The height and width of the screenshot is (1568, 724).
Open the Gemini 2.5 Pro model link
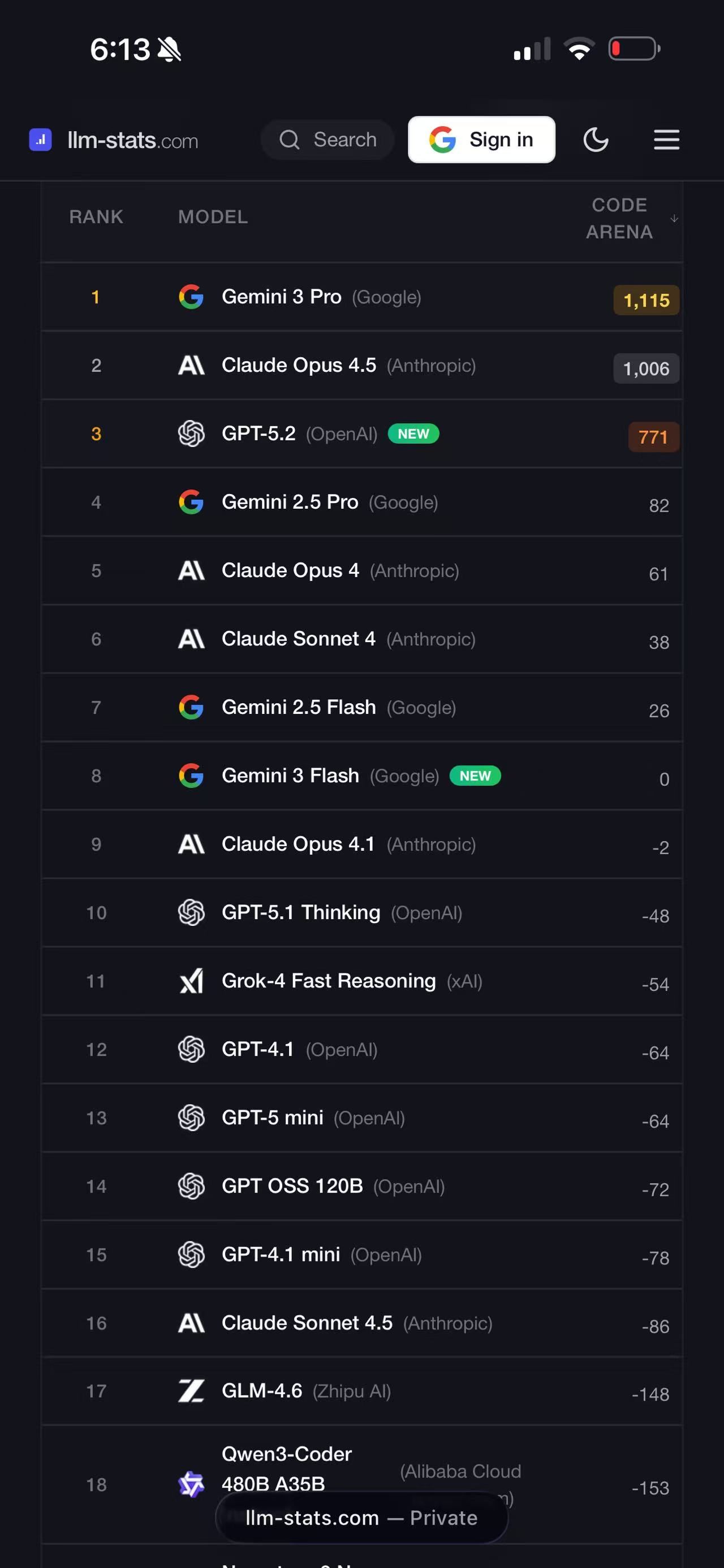click(290, 502)
